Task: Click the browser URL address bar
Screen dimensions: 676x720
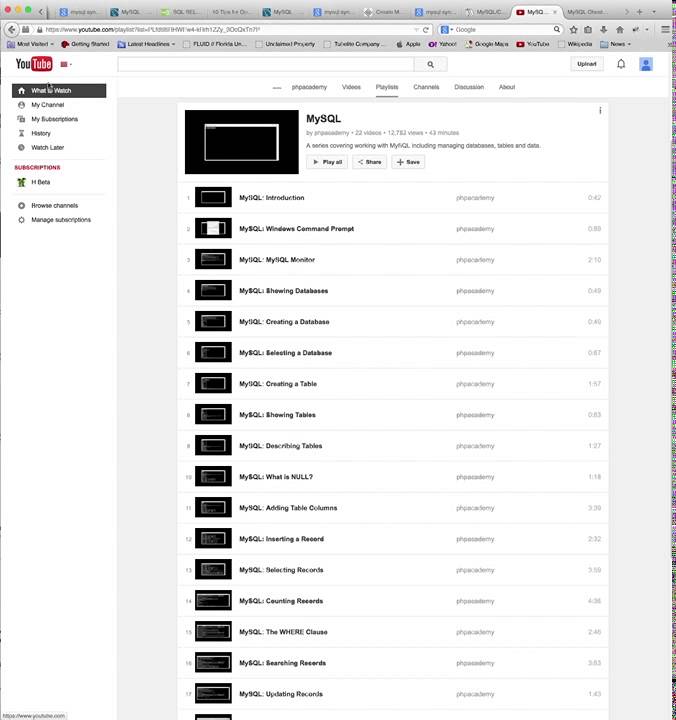Action: click(230, 29)
